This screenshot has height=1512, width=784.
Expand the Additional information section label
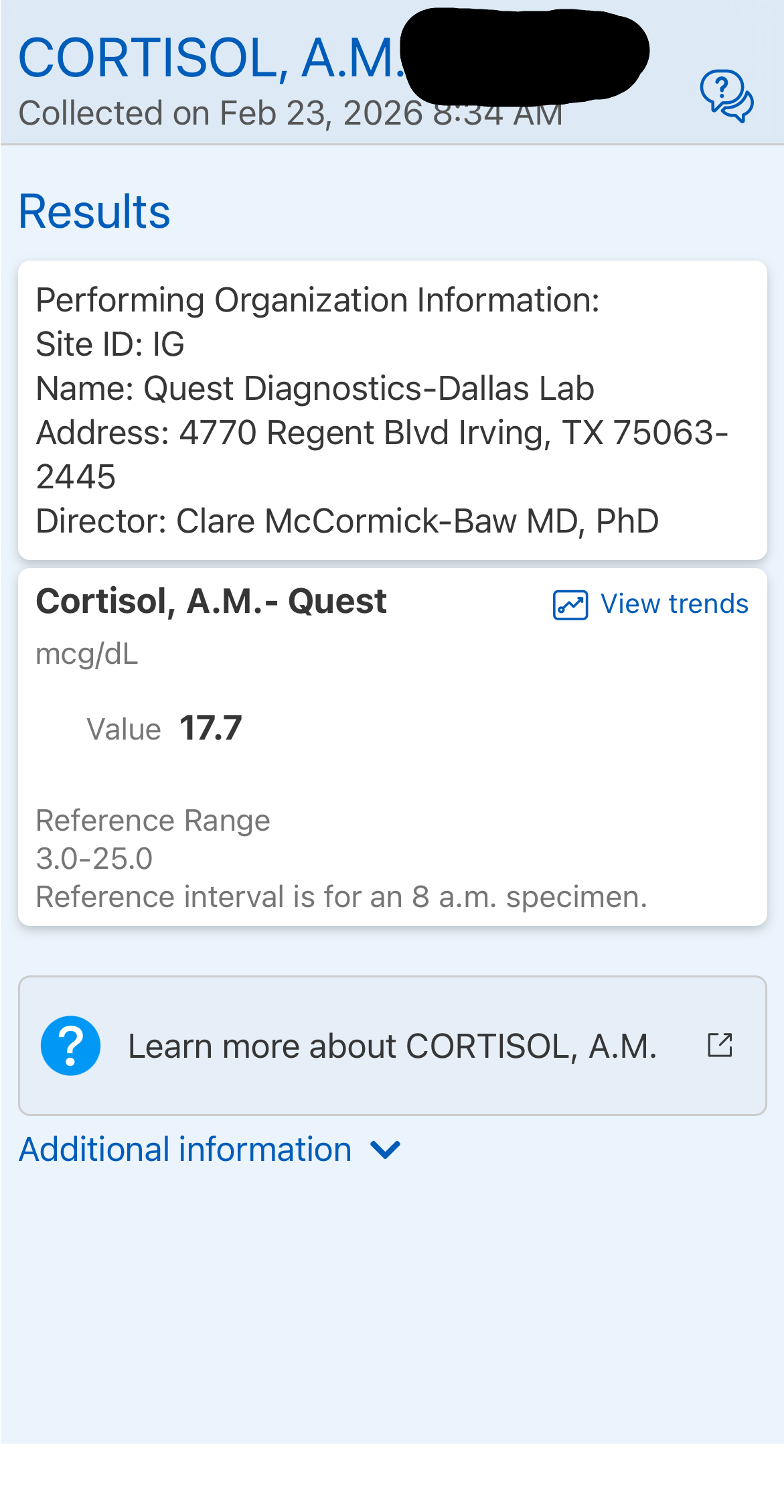(x=185, y=1150)
